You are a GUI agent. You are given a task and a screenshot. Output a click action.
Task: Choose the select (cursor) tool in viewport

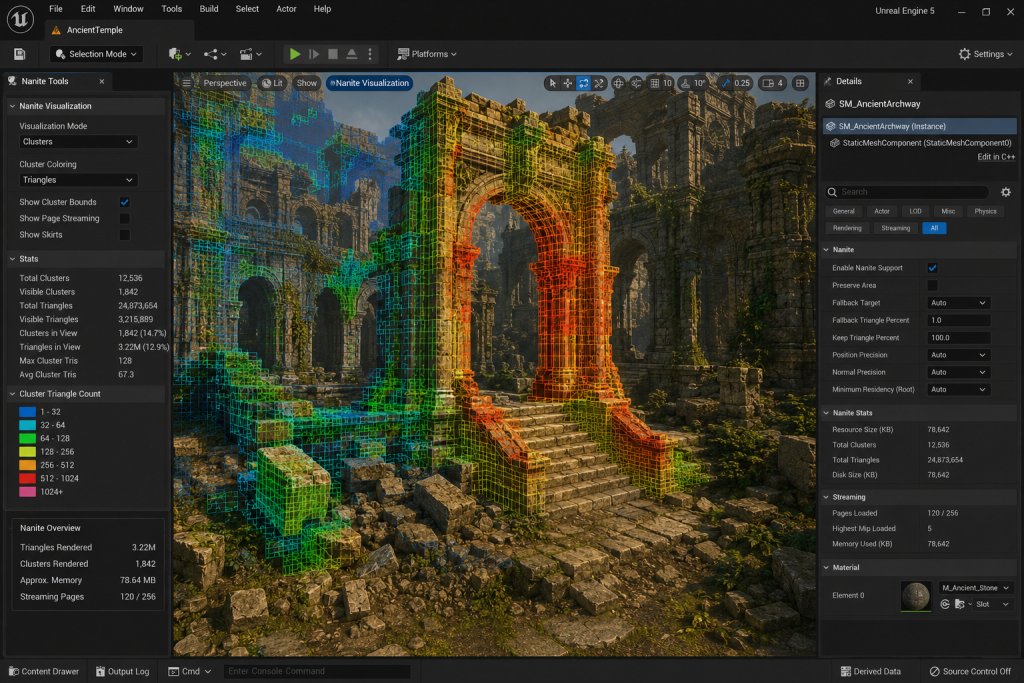coord(552,83)
